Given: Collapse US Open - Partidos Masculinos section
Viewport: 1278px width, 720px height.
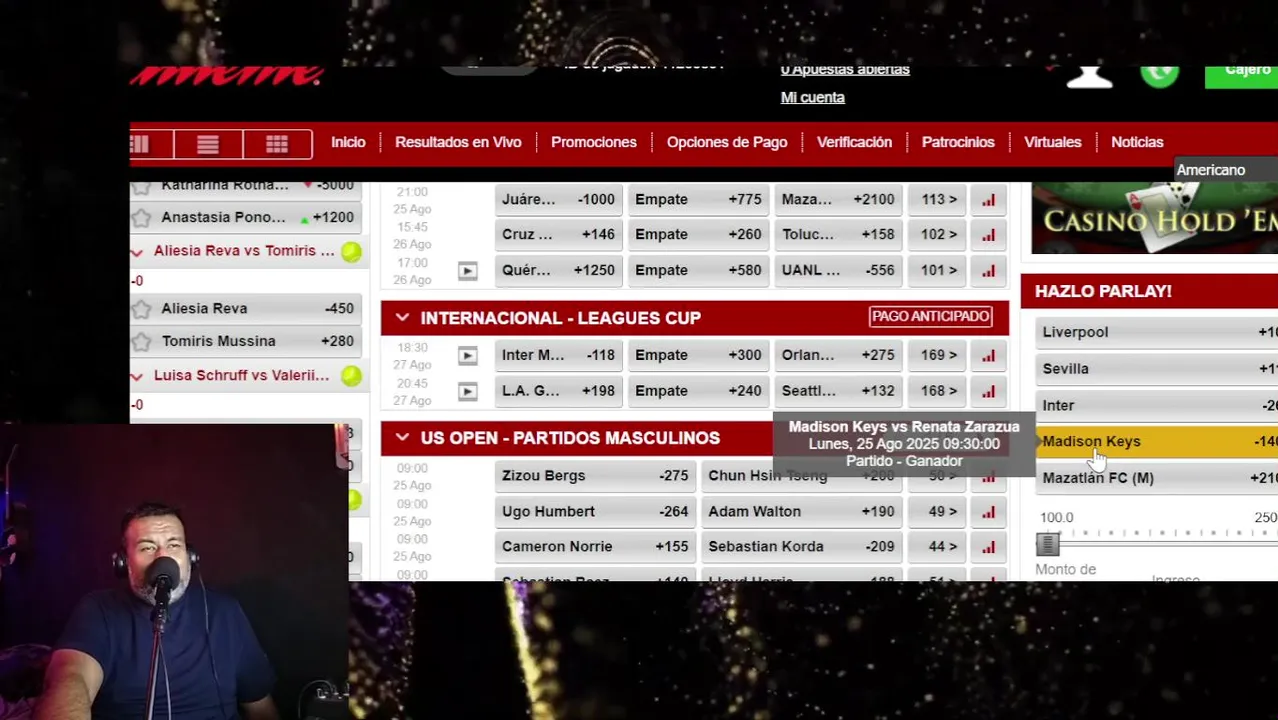Looking at the screenshot, I should (402, 438).
